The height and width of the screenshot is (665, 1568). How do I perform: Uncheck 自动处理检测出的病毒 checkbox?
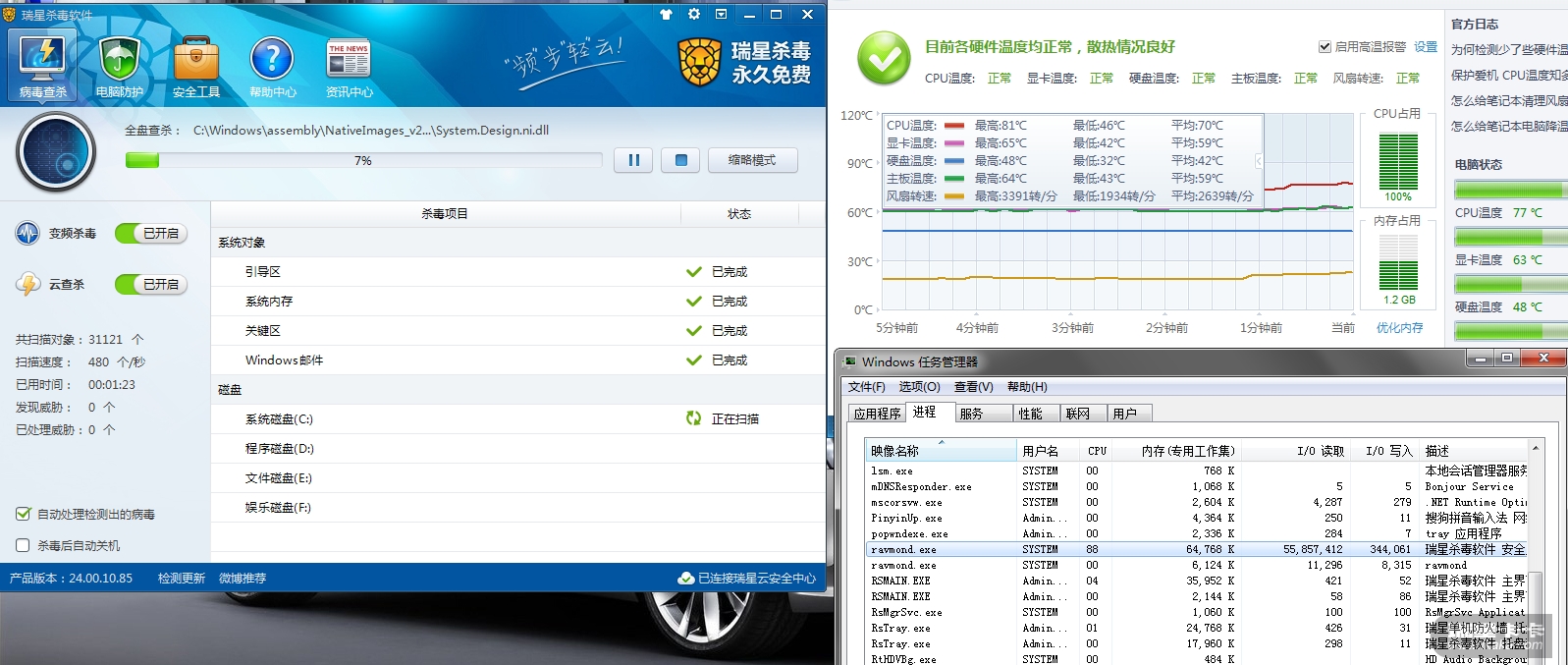click(x=24, y=514)
